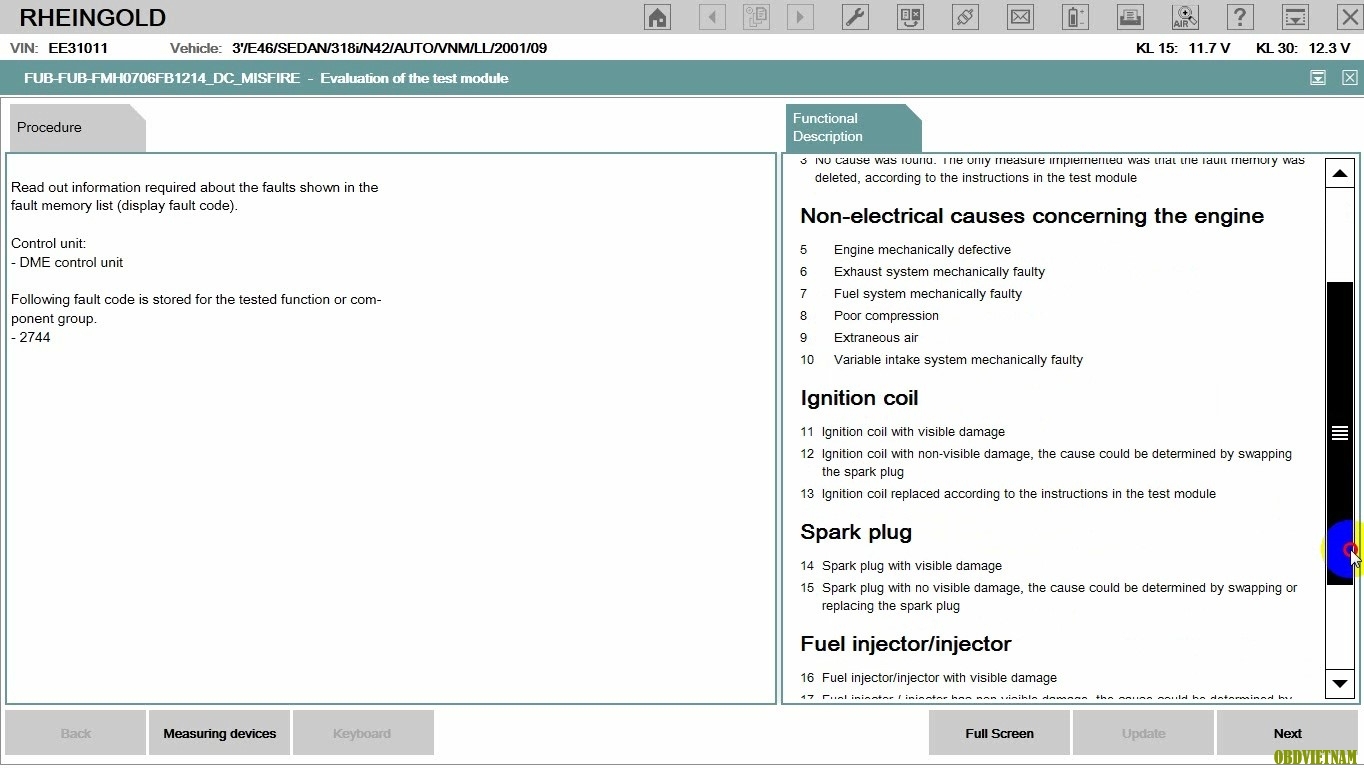Select 'Fuel system mechanically faulty' item
This screenshot has height=768, width=1364.
928,294
